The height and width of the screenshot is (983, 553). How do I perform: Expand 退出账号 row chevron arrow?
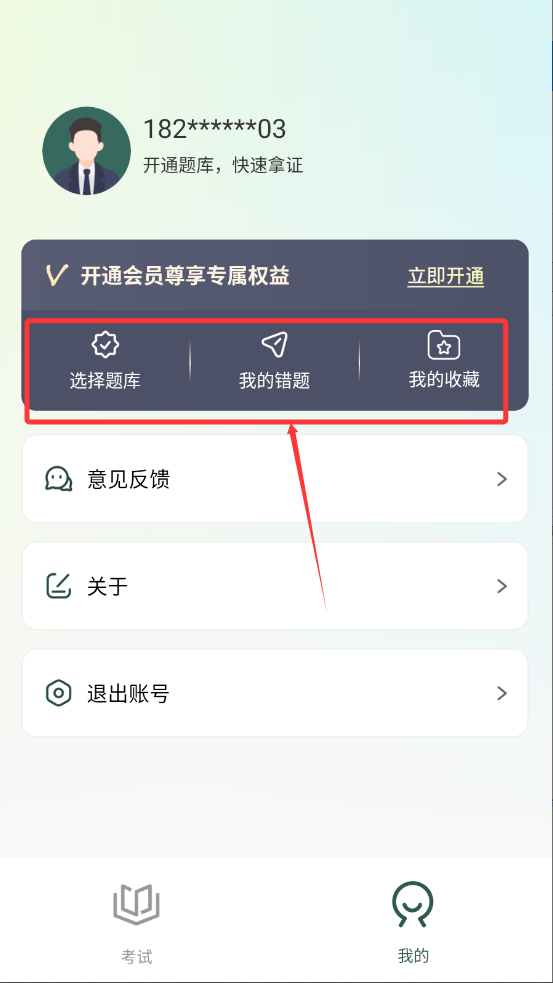[x=502, y=693]
